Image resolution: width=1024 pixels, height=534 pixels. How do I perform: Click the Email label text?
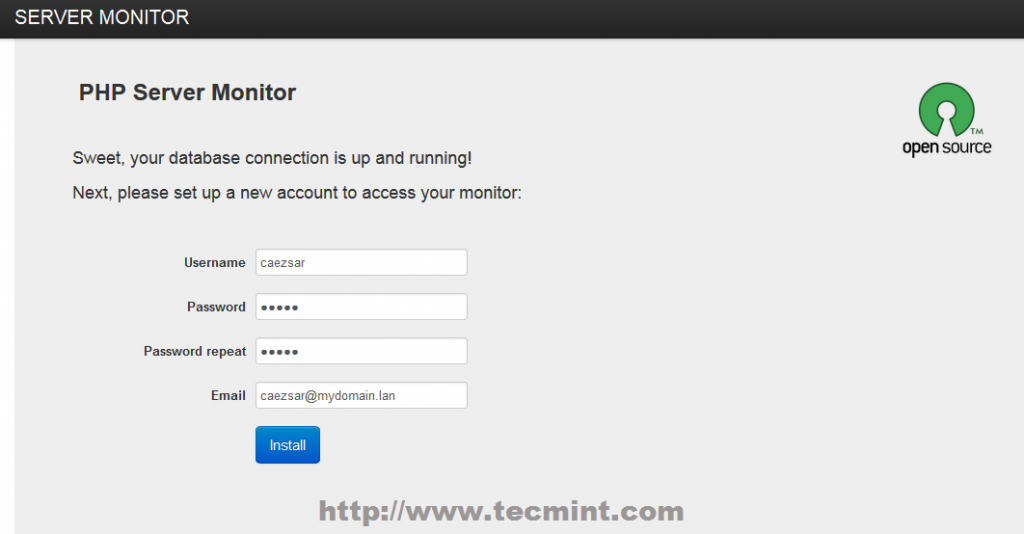(228, 396)
